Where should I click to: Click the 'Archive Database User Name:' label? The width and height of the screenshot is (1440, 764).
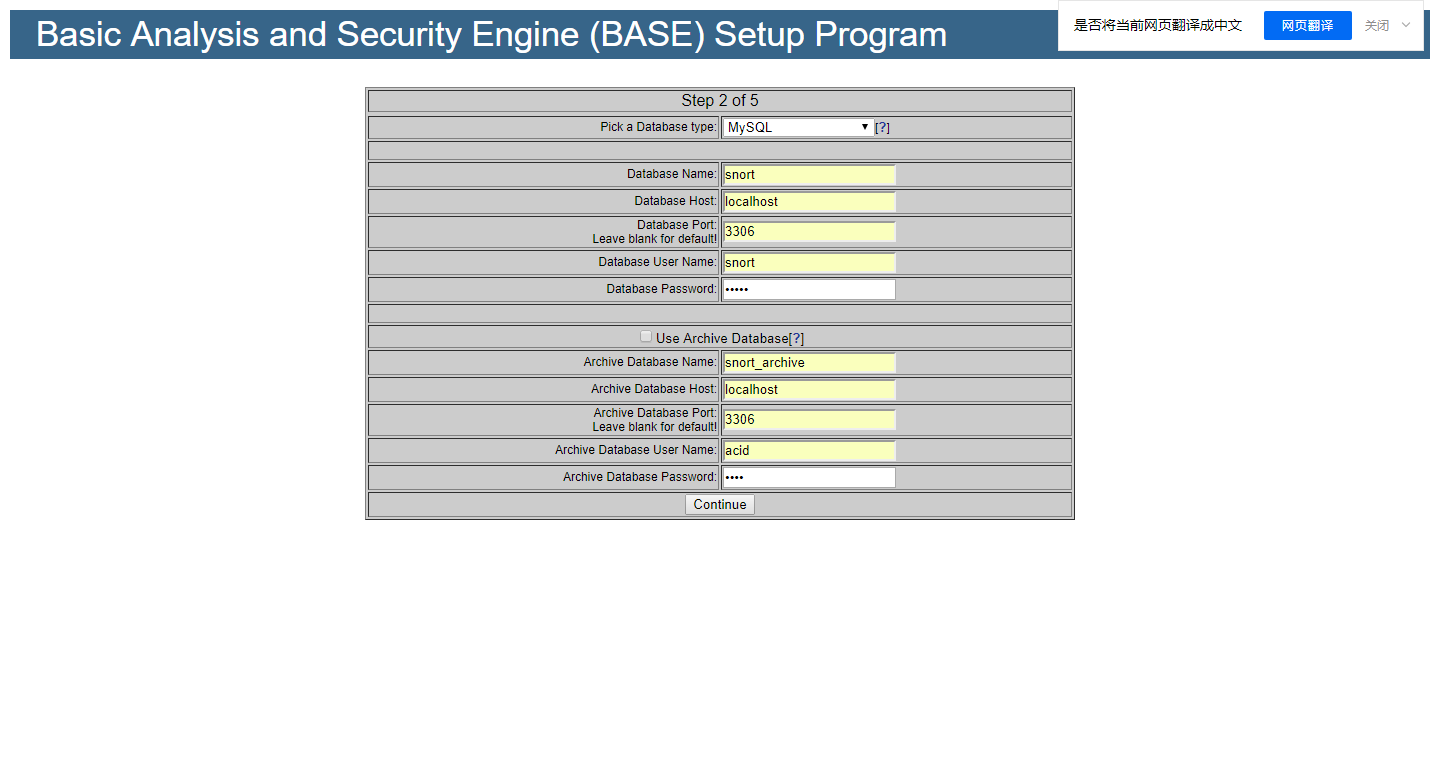[636, 450]
